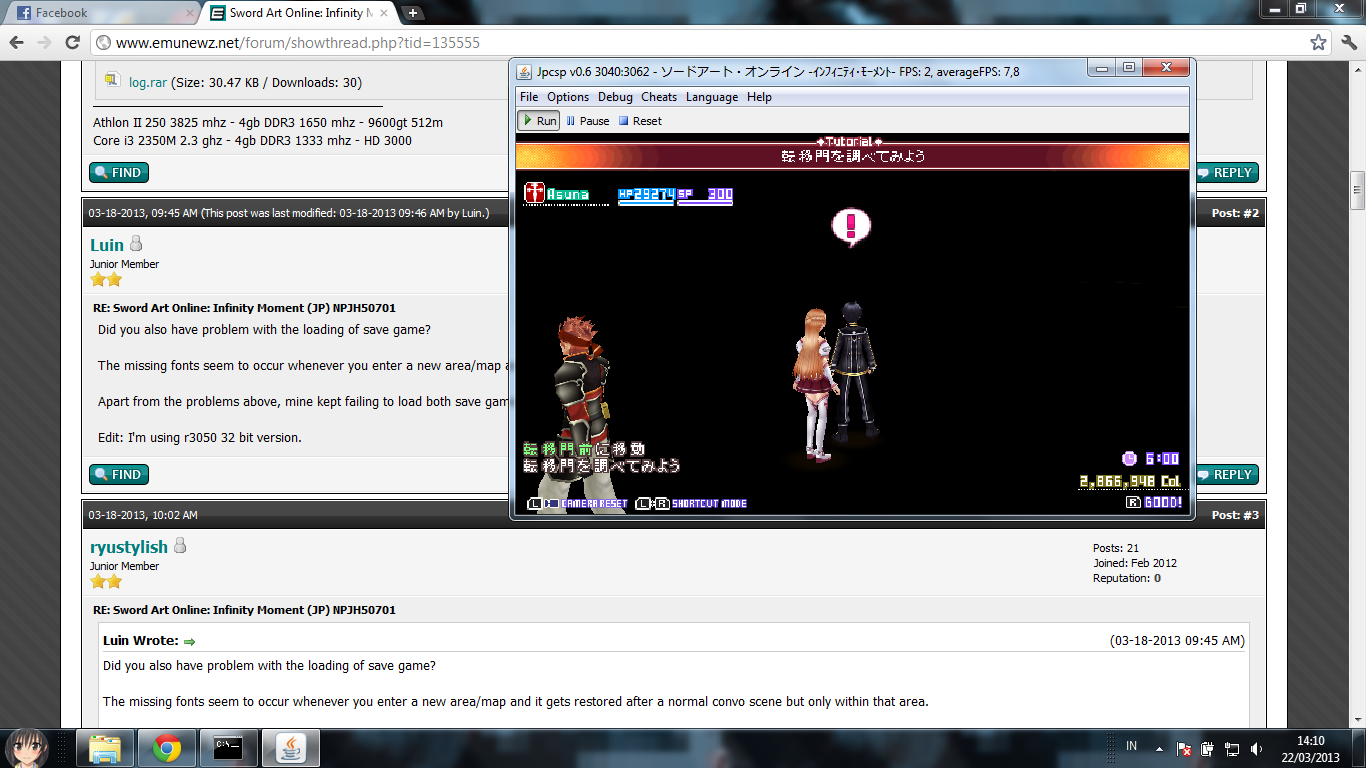
Task: Click the "Joined: Feb 2012" text
Action: tap(1135, 563)
